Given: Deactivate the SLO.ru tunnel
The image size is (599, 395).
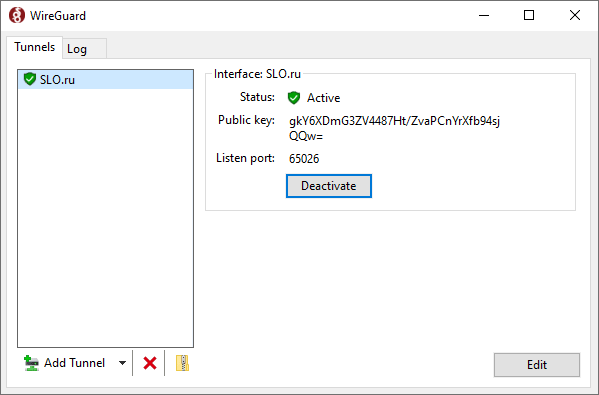Looking at the screenshot, I should click(x=329, y=186).
